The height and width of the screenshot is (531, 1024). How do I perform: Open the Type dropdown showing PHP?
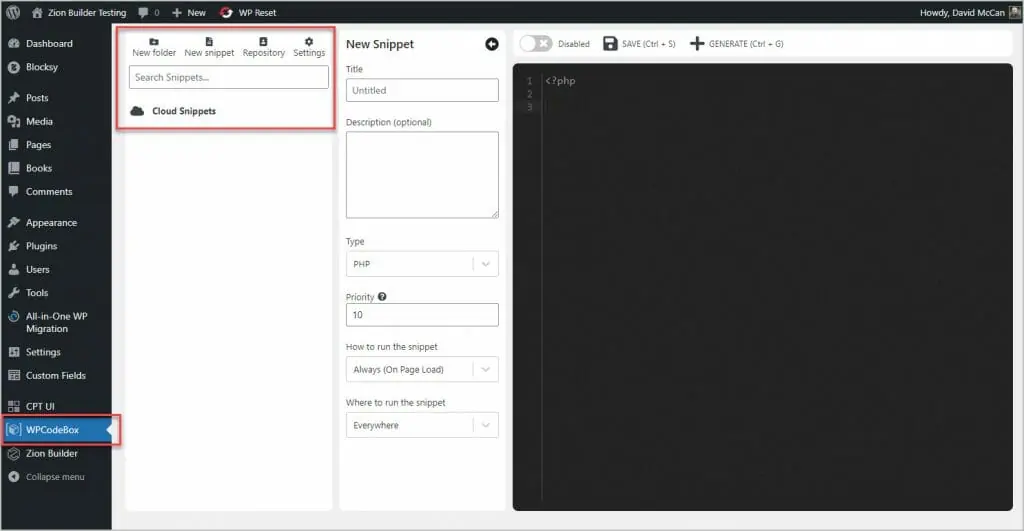click(x=422, y=264)
